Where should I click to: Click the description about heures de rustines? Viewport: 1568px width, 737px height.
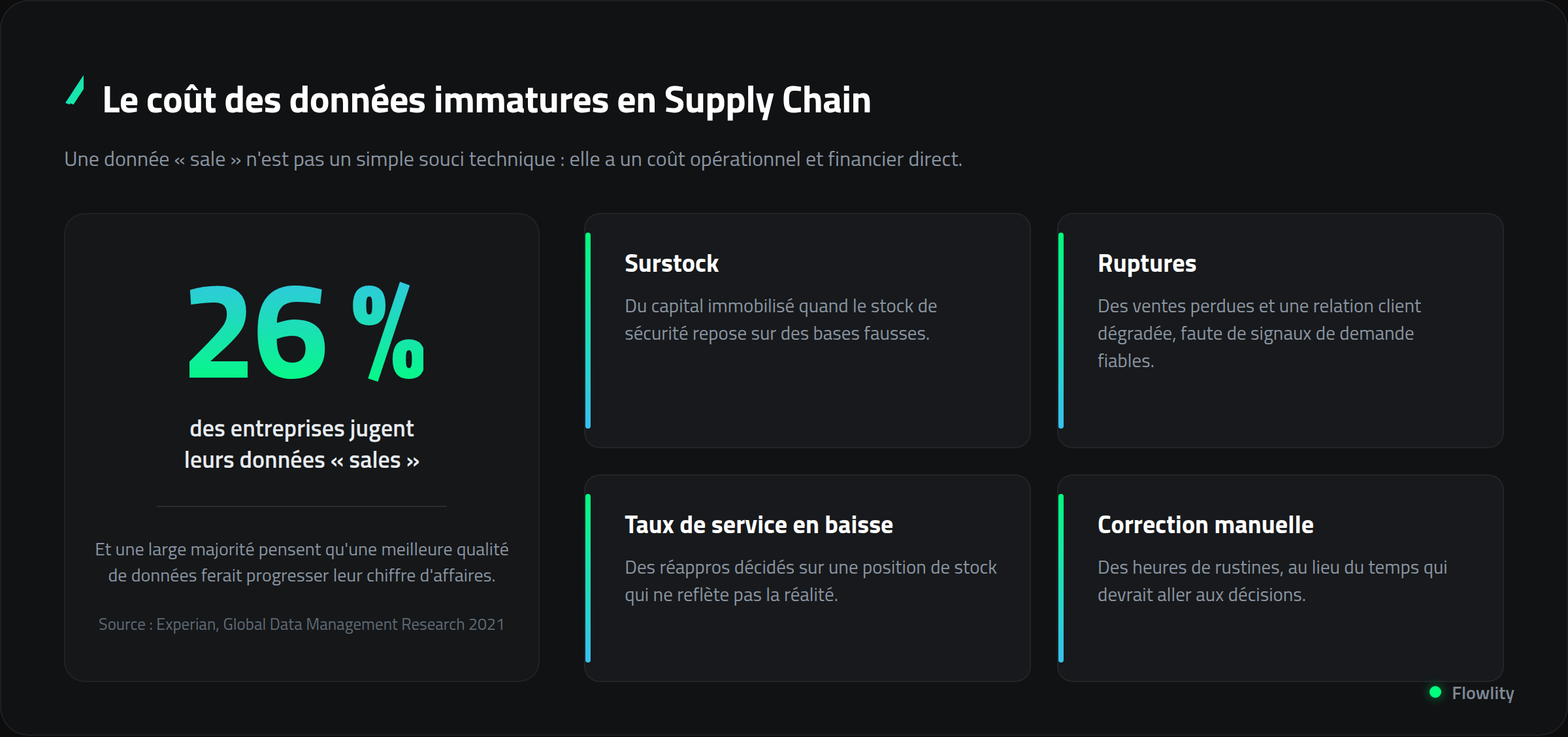1272,581
